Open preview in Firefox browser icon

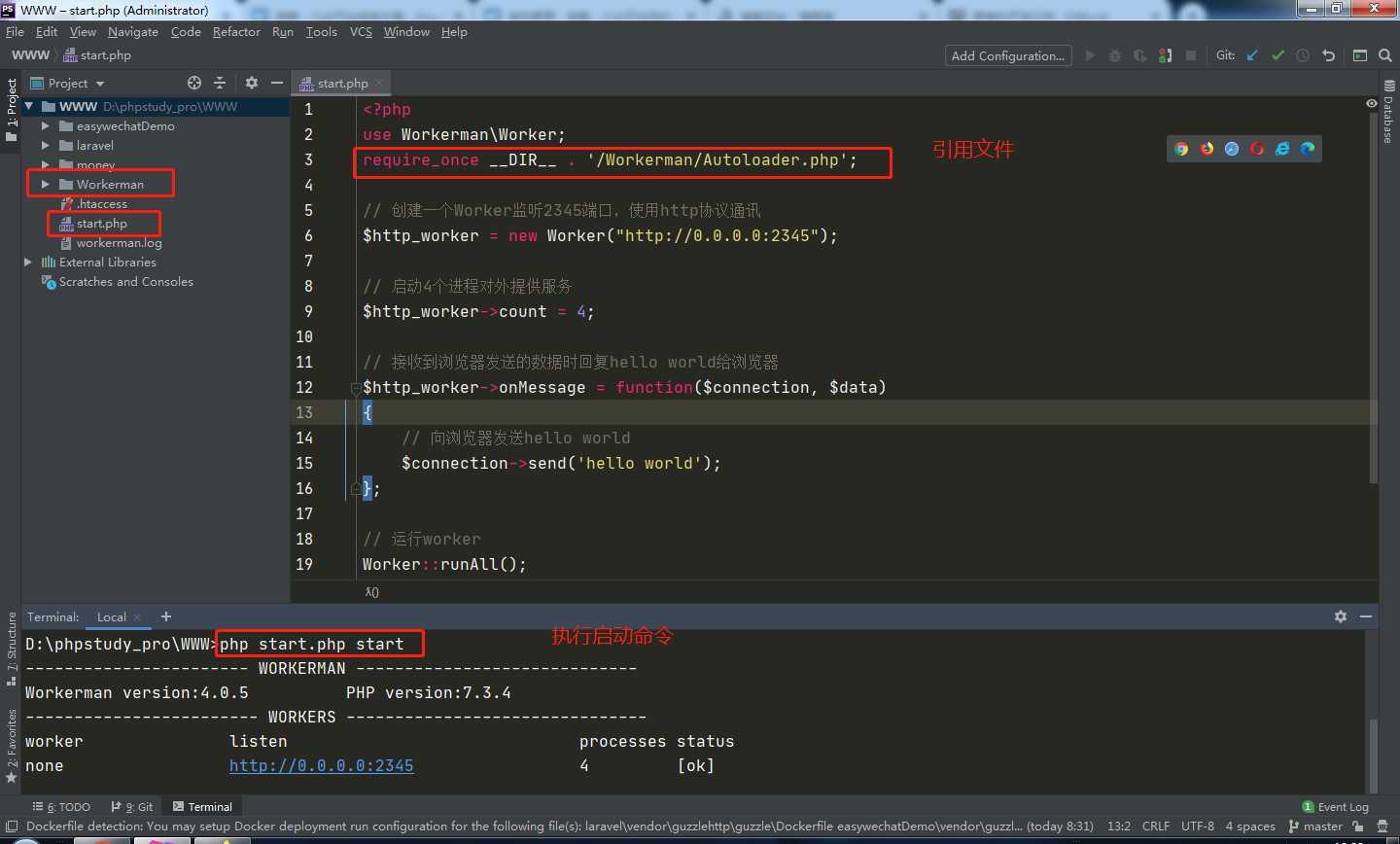click(1207, 149)
